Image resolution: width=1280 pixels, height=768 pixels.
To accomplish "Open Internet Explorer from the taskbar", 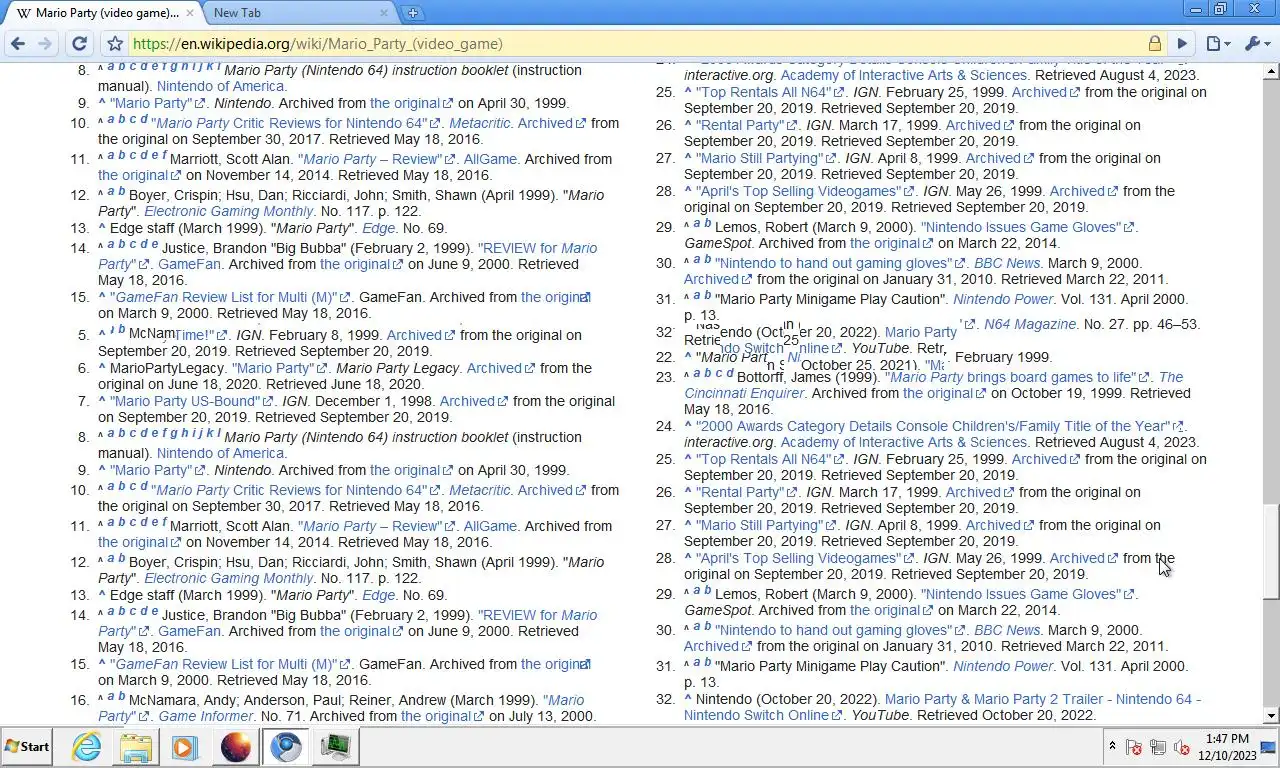I will coord(87,746).
